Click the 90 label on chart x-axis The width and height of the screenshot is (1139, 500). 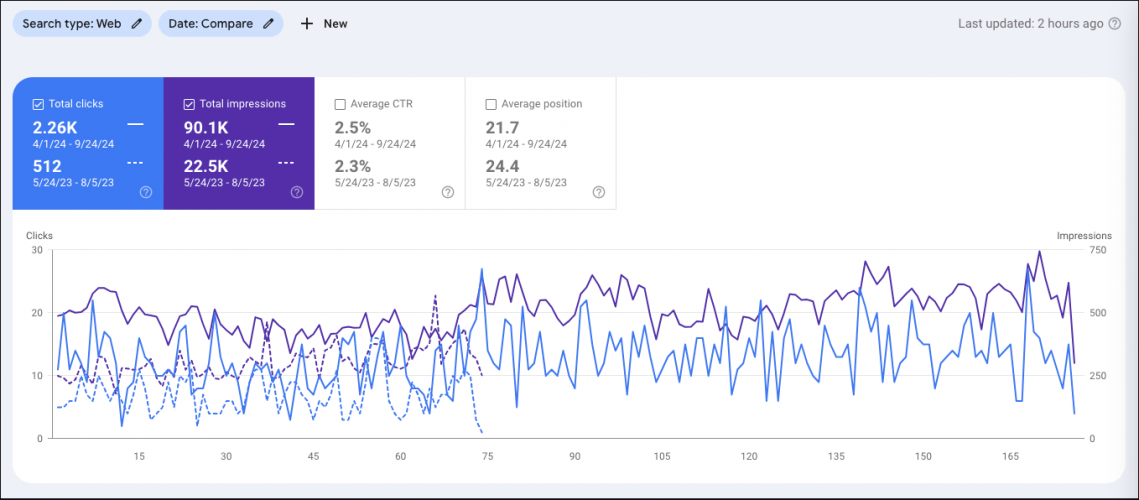574,457
